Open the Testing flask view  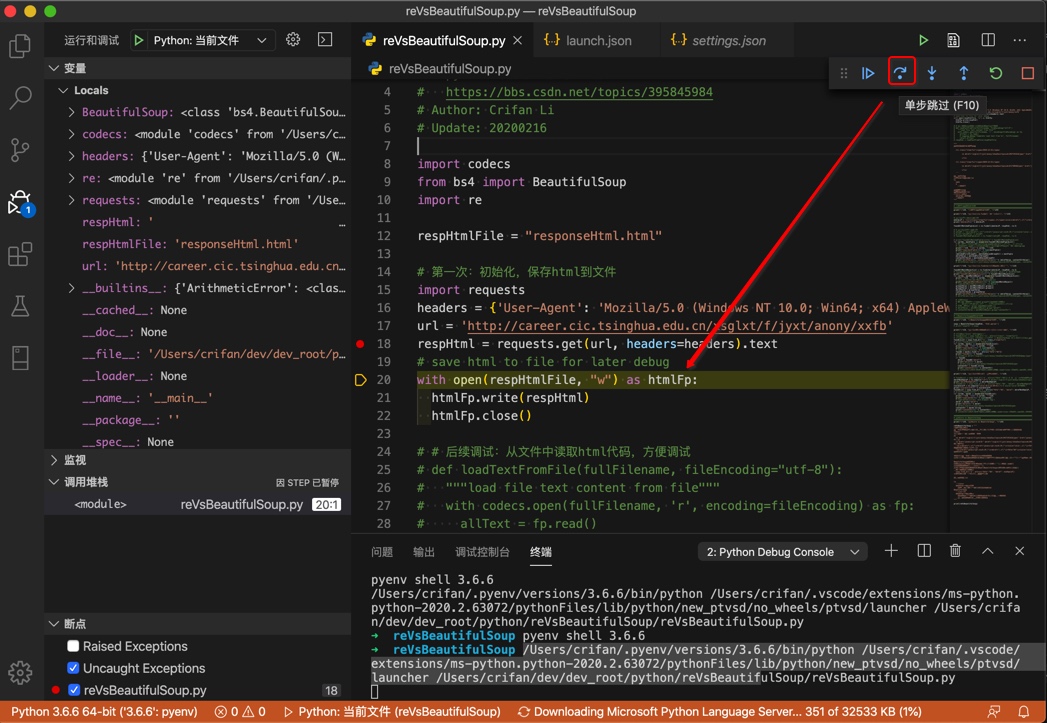20,306
